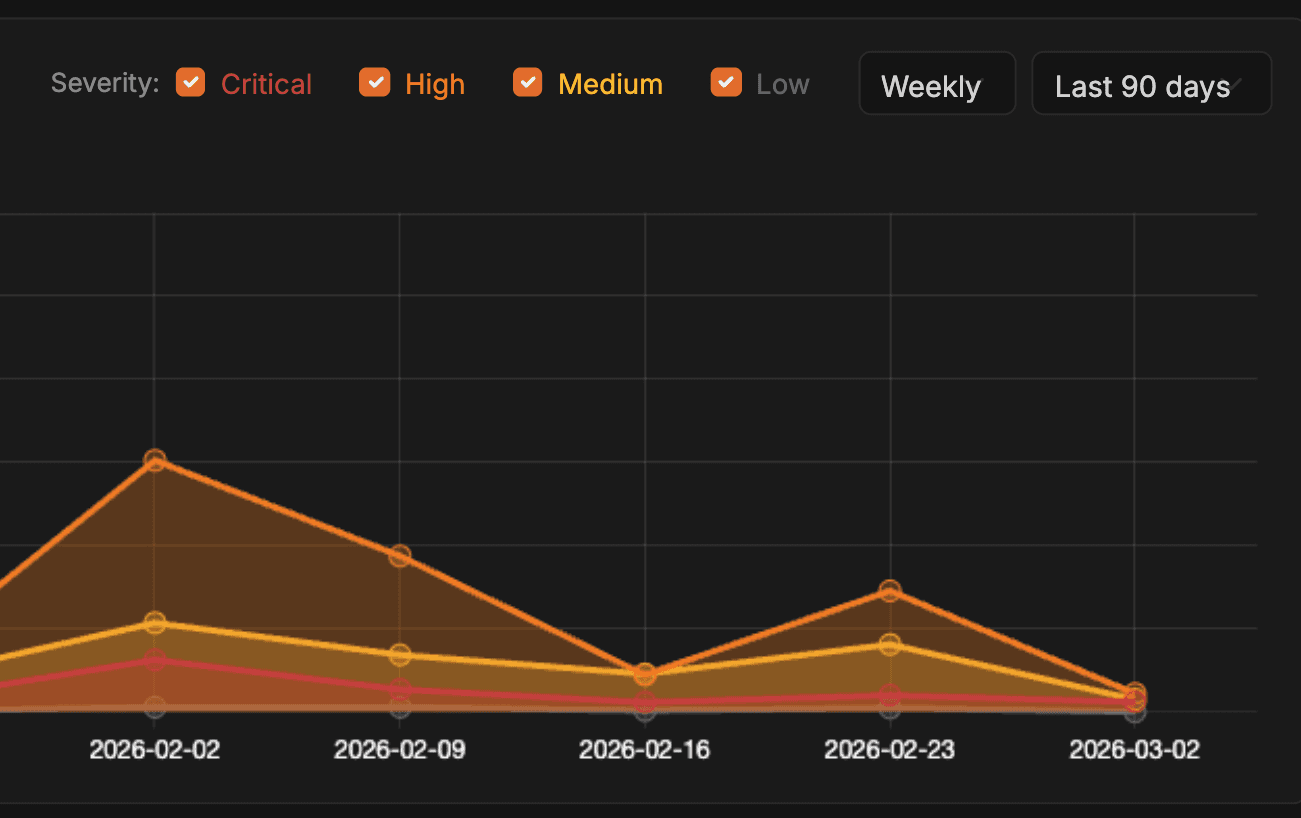Click the High data point at 2026-02-23
This screenshot has height=818, width=1301.
pyautogui.click(x=890, y=591)
